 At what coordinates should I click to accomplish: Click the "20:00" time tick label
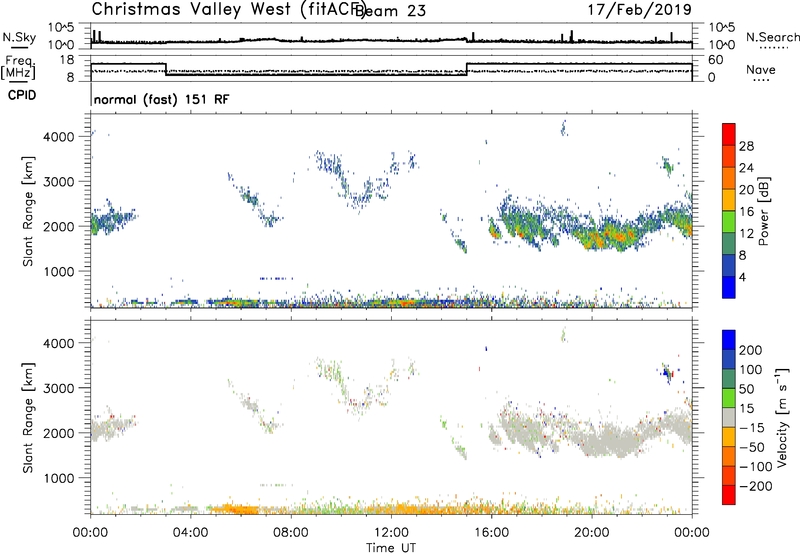[x=592, y=533]
